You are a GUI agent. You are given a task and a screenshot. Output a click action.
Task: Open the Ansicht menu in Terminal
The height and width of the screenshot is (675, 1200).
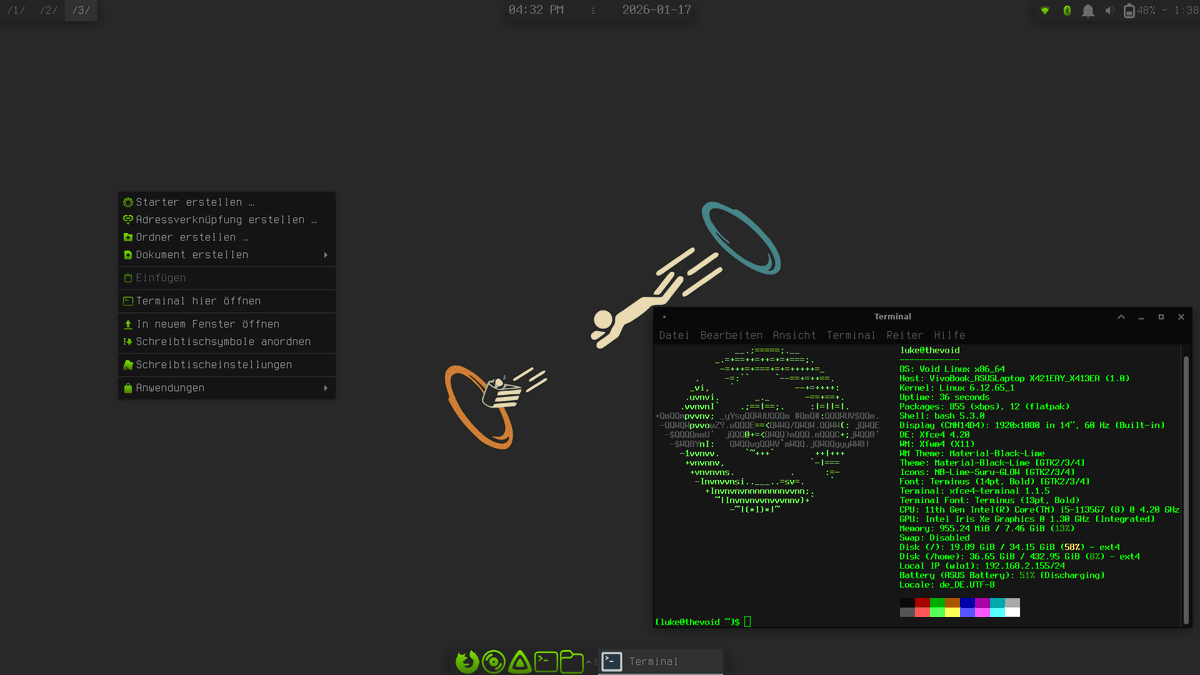coord(794,335)
